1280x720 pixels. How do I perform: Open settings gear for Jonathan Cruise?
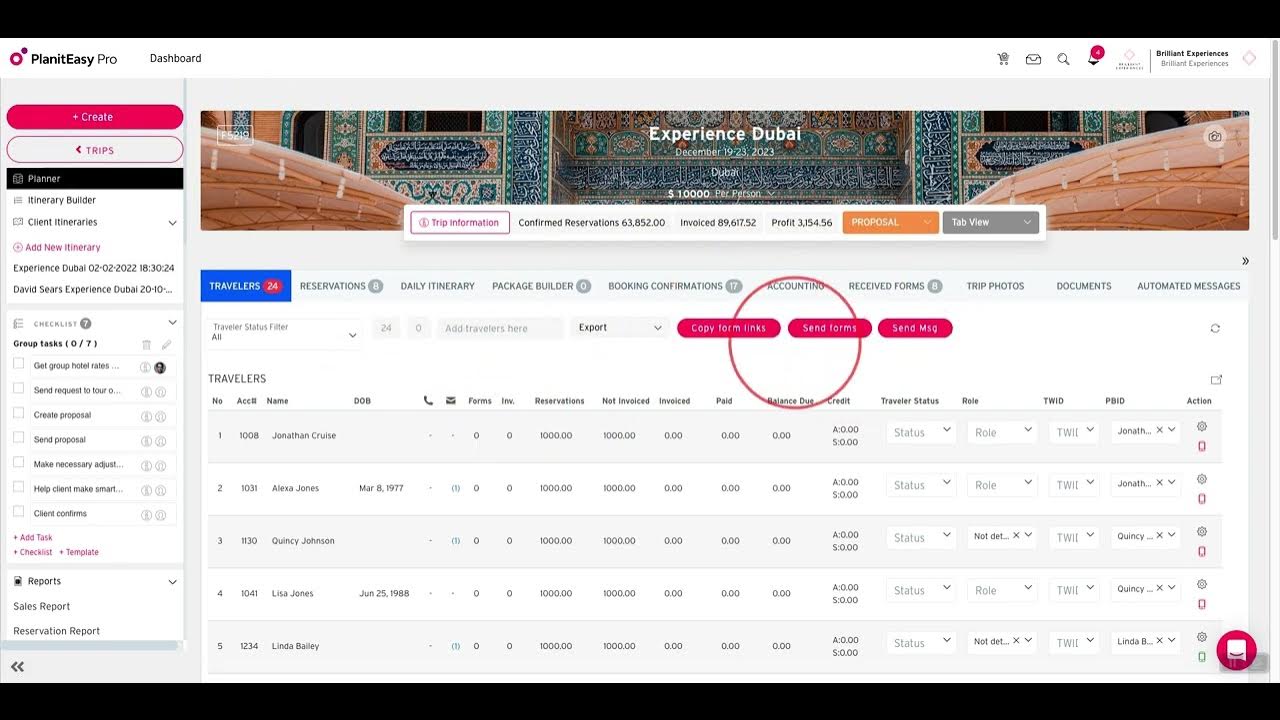pos(1202,426)
